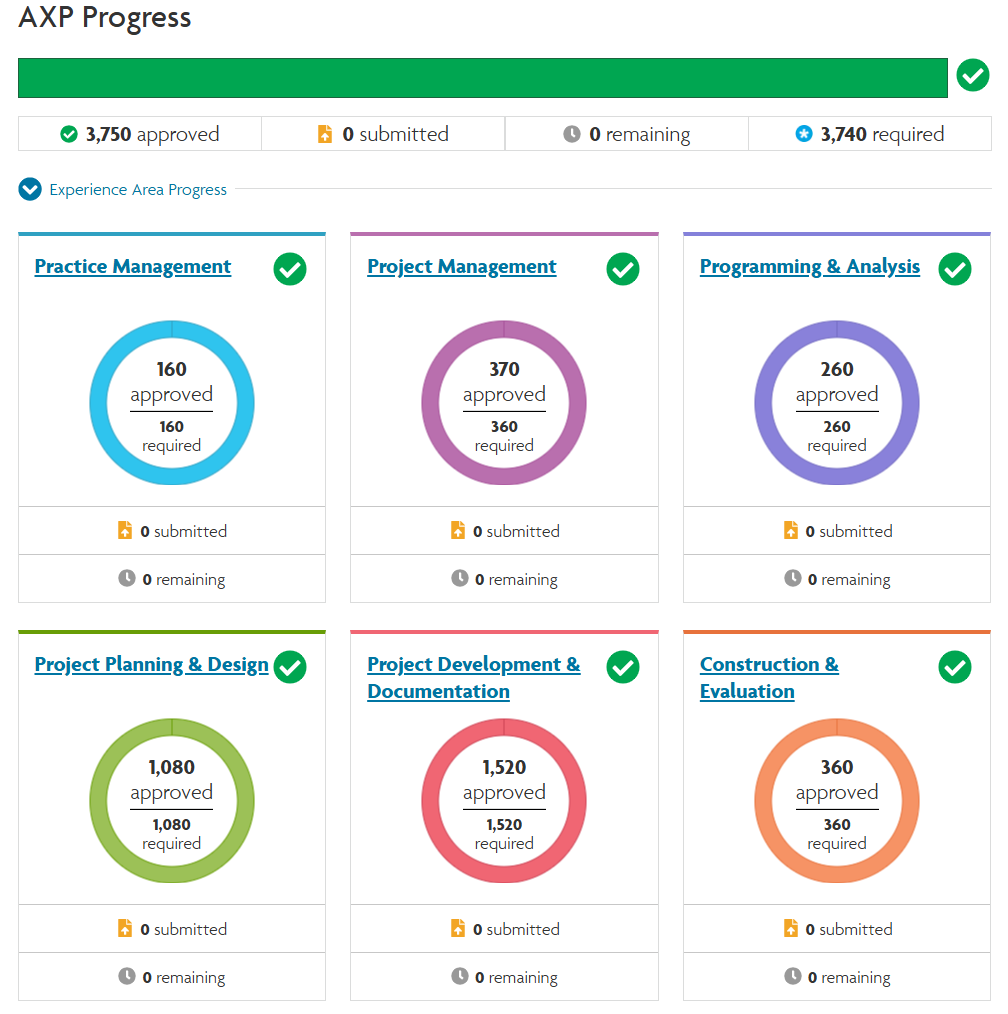Viewport: 1008px width, 1014px height.
Task: Click the blue star icon beside 3,740 required
Action: tap(804, 134)
